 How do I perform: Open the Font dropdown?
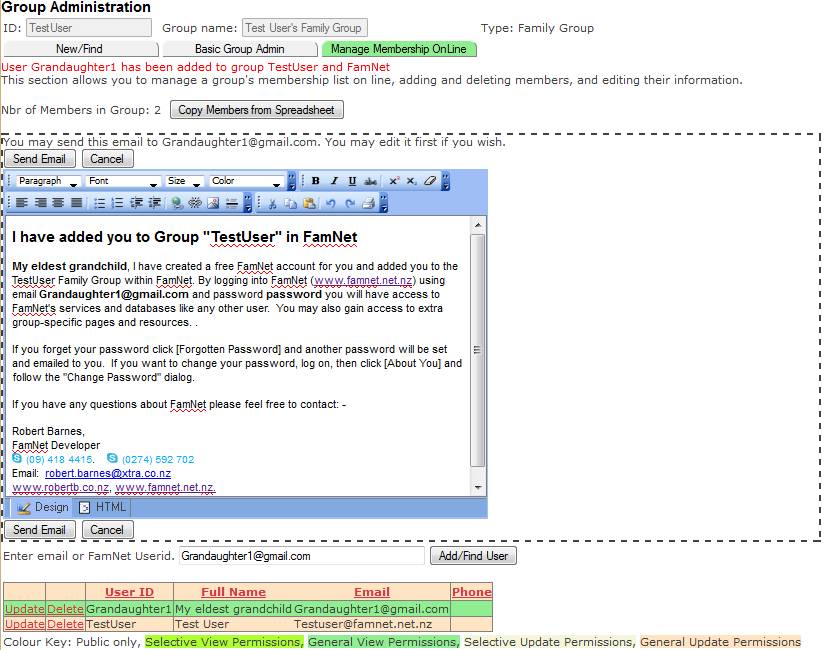123,181
